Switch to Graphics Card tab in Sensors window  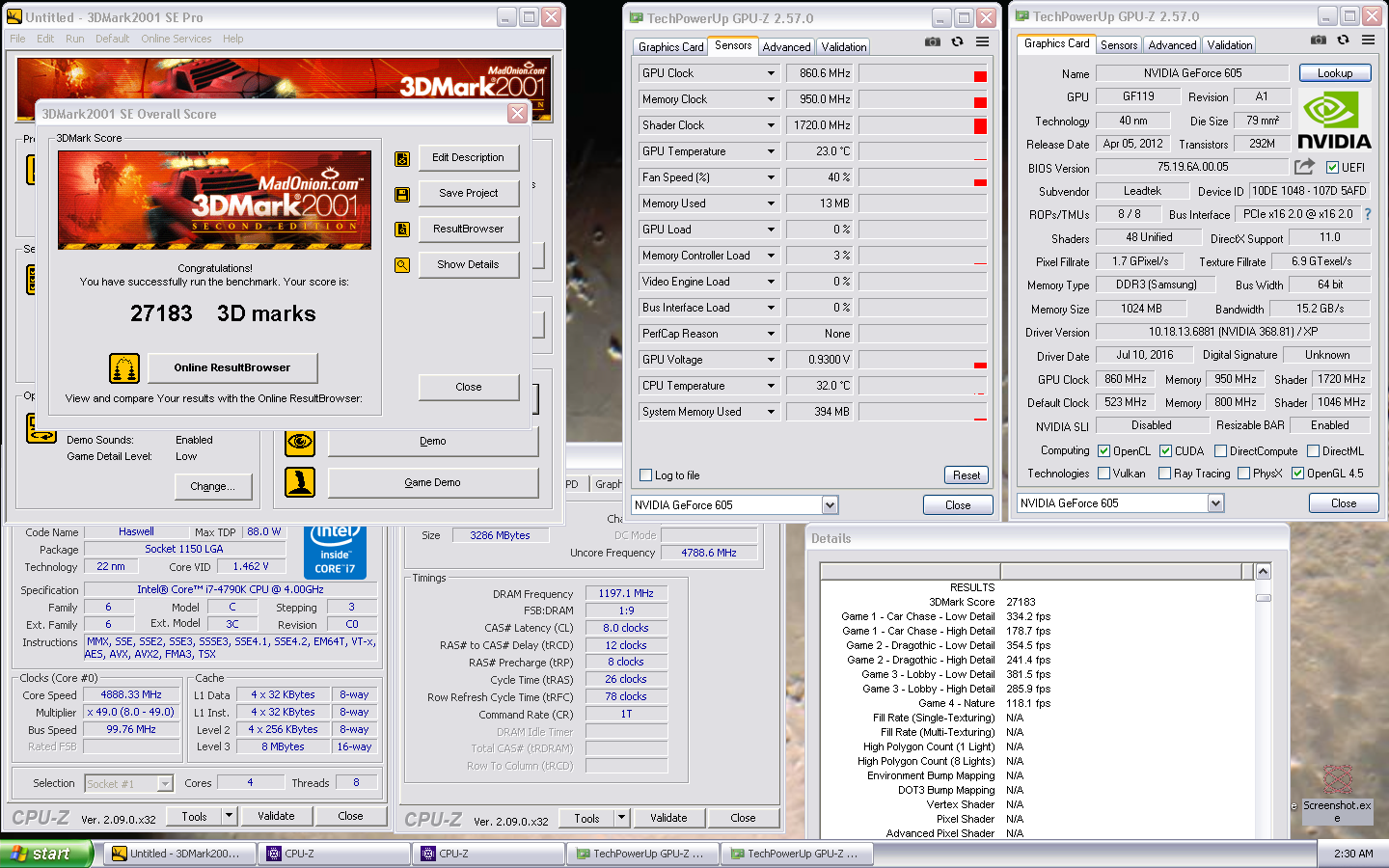click(x=671, y=47)
